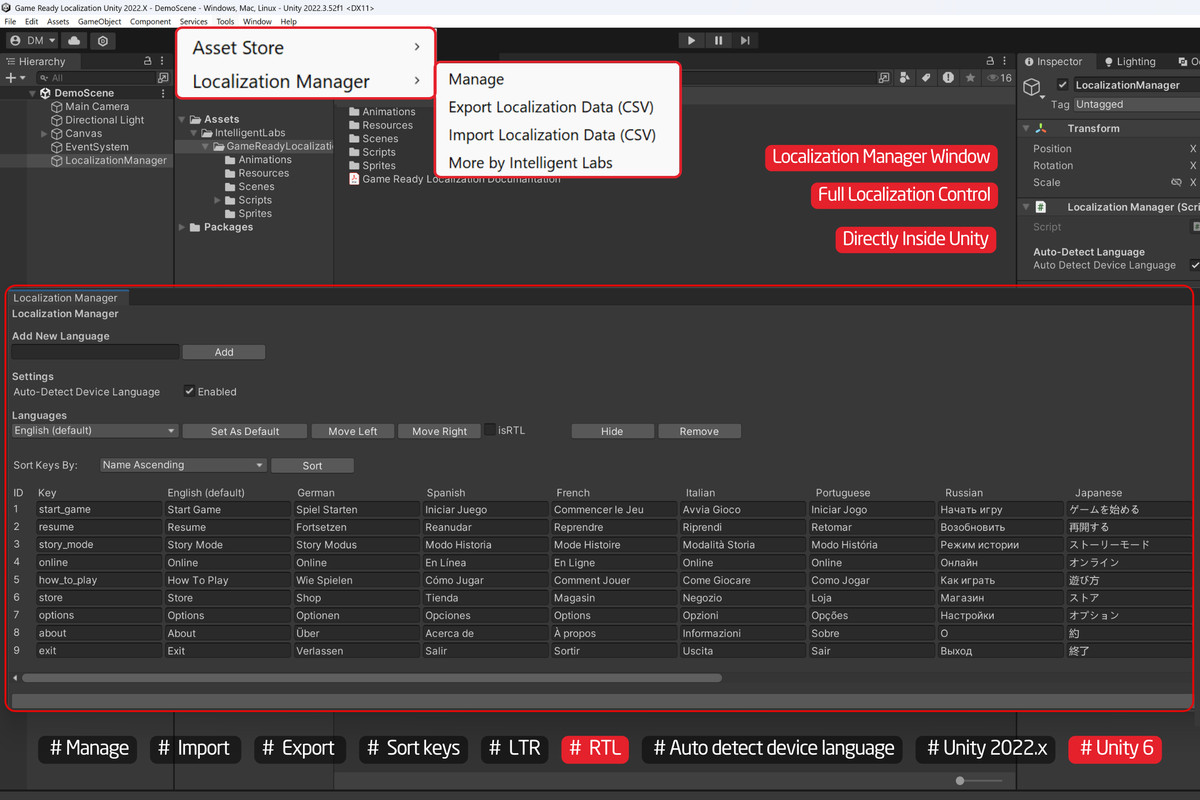Viewport: 1200px width, 800px height.
Task: Click the Scale constrain proportions link icon
Action: click(x=1176, y=183)
